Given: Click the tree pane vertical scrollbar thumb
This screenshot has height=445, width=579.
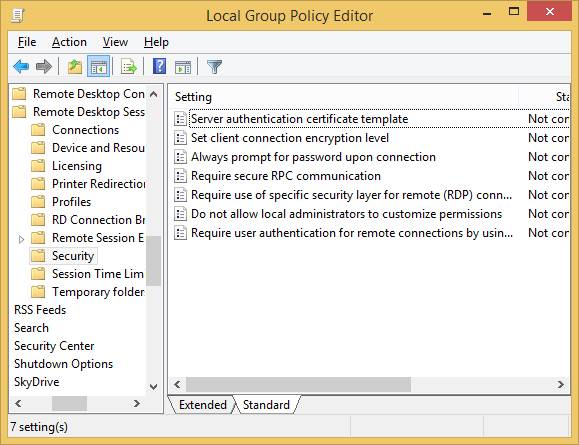Looking at the screenshot, I should [154, 261].
